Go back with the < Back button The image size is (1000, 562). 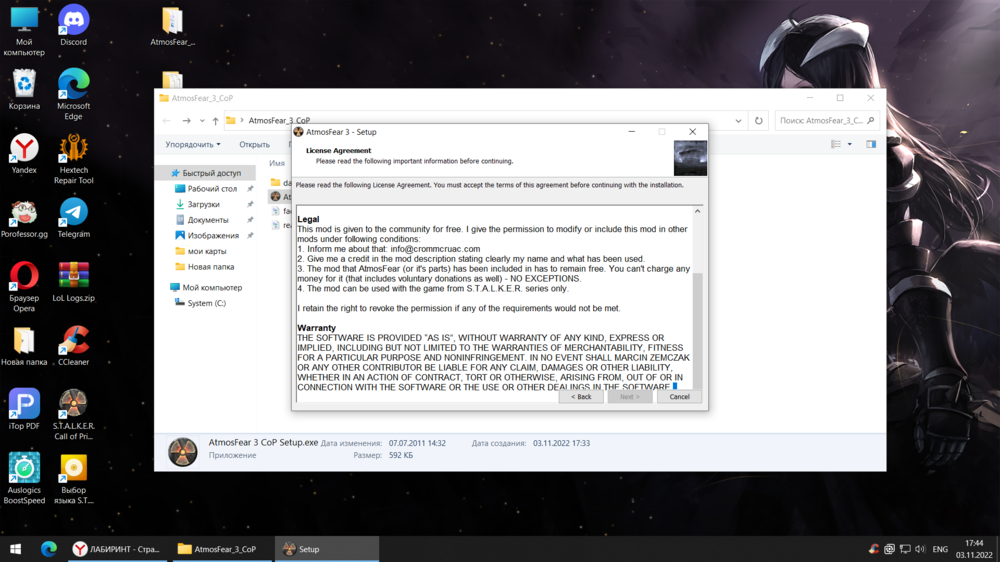(581, 397)
